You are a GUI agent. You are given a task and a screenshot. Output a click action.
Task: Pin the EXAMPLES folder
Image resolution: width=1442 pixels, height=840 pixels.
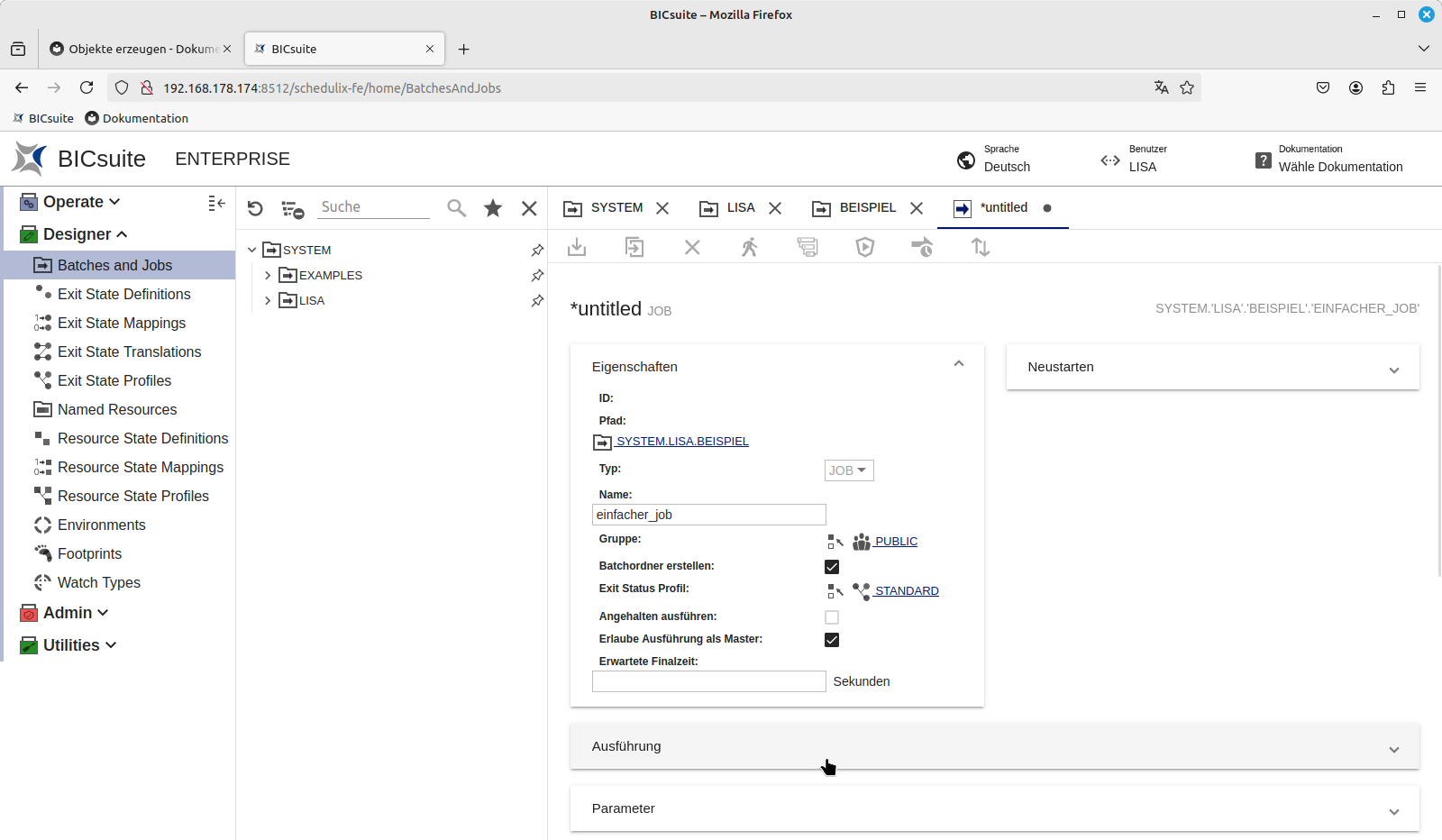tap(537, 276)
